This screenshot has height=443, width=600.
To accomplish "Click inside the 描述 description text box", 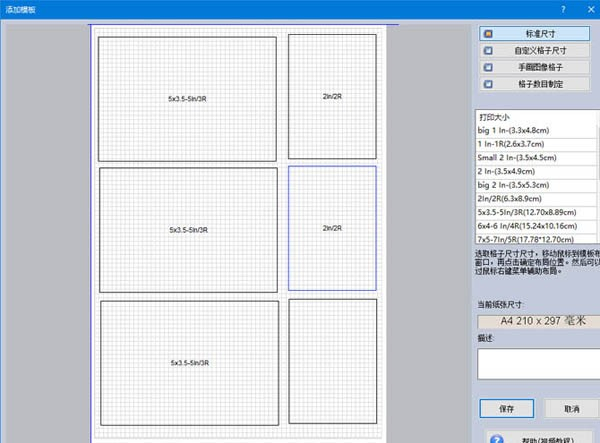I will (x=538, y=363).
